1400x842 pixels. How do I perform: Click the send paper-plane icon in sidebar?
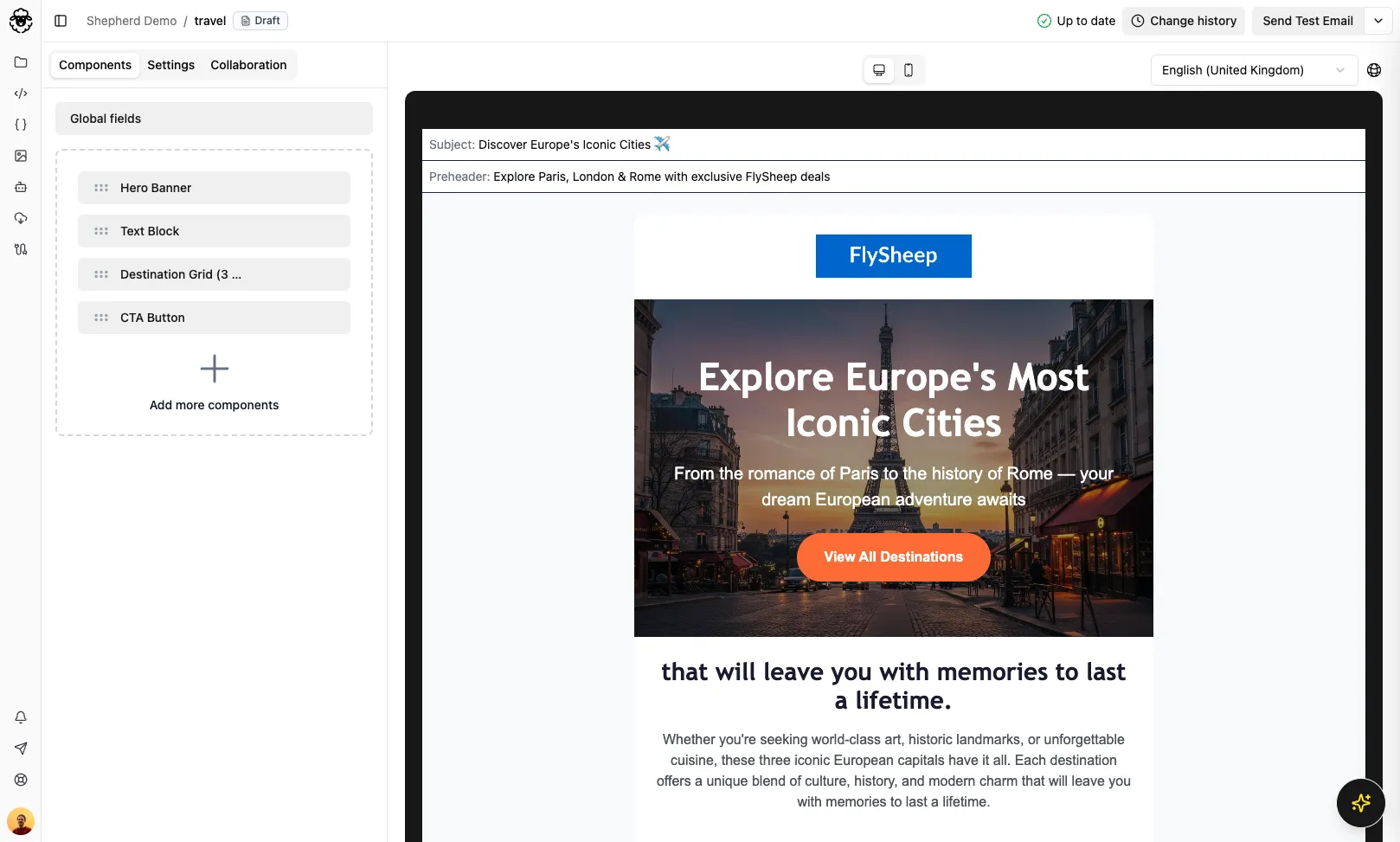tap(20, 749)
